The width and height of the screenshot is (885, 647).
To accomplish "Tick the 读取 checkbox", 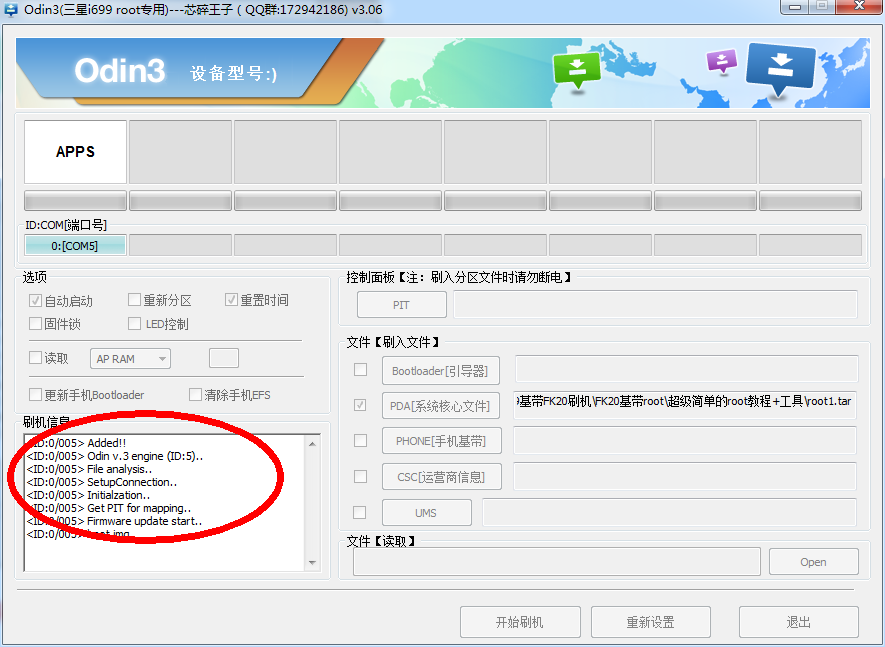I will [36, 357].
